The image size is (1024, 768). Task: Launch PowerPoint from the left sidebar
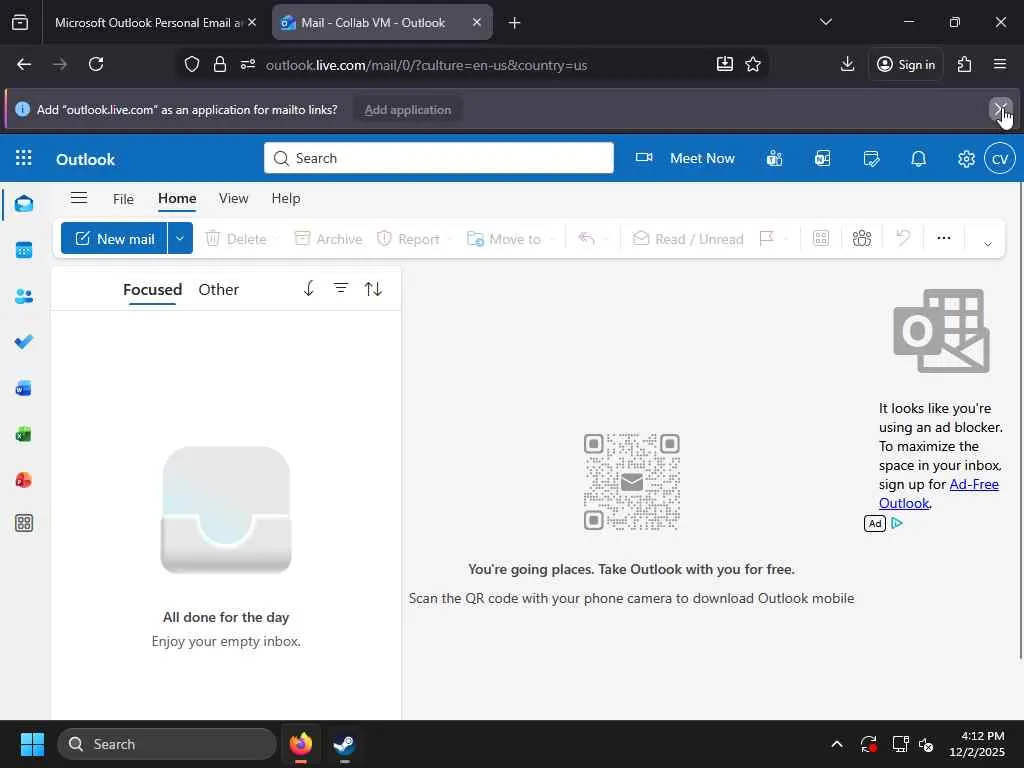24,480
